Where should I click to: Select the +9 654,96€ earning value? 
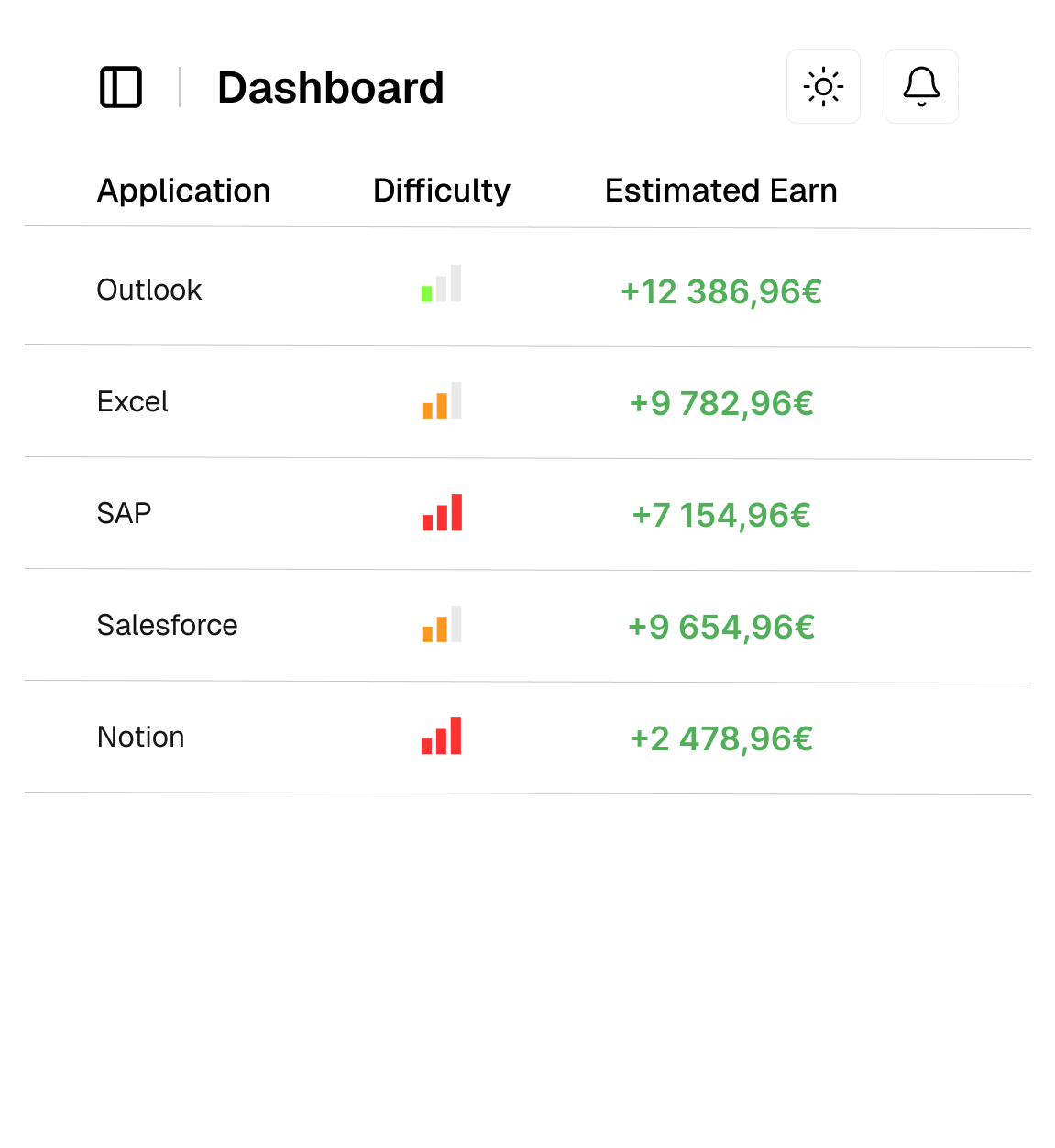point(721,627)
